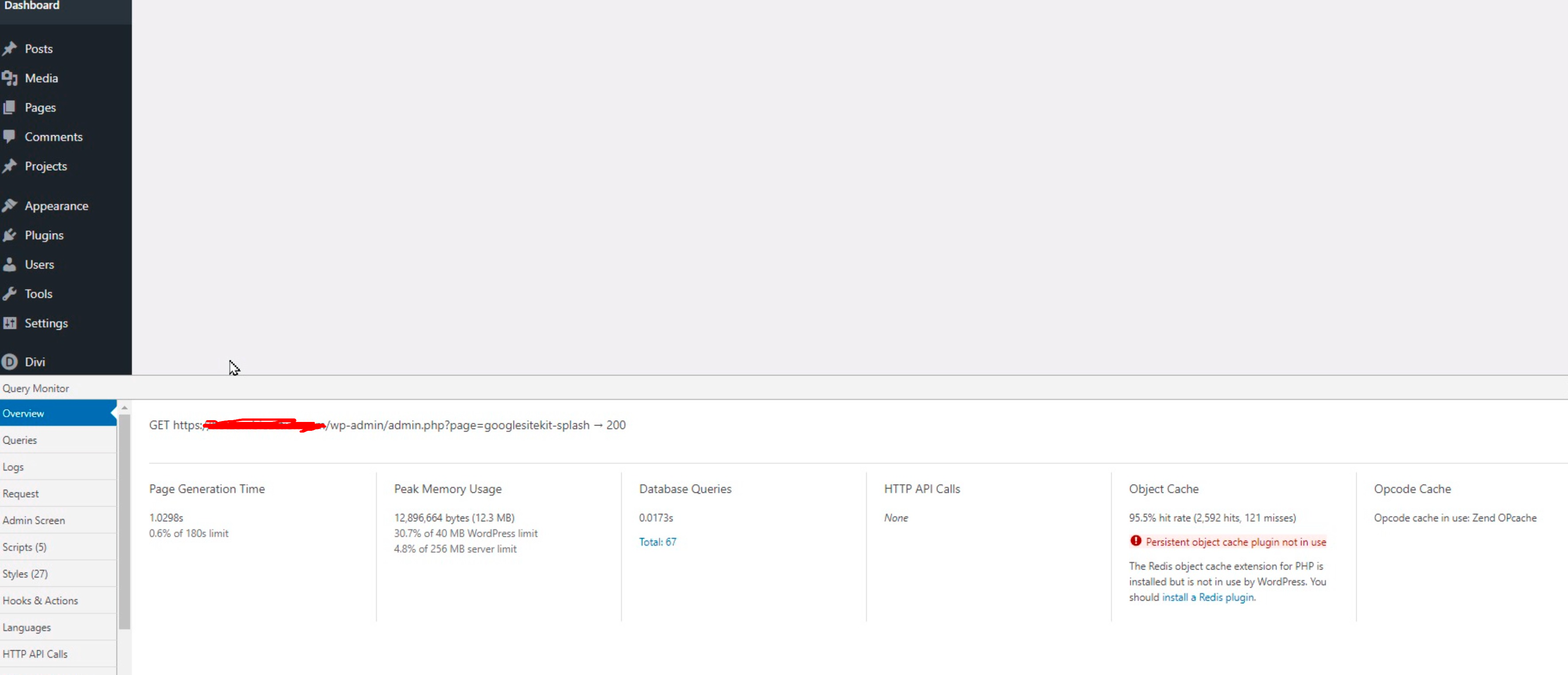The image size is (1568, 675).
Task: Select the Projects pin icon
Action: click(9, 166)
